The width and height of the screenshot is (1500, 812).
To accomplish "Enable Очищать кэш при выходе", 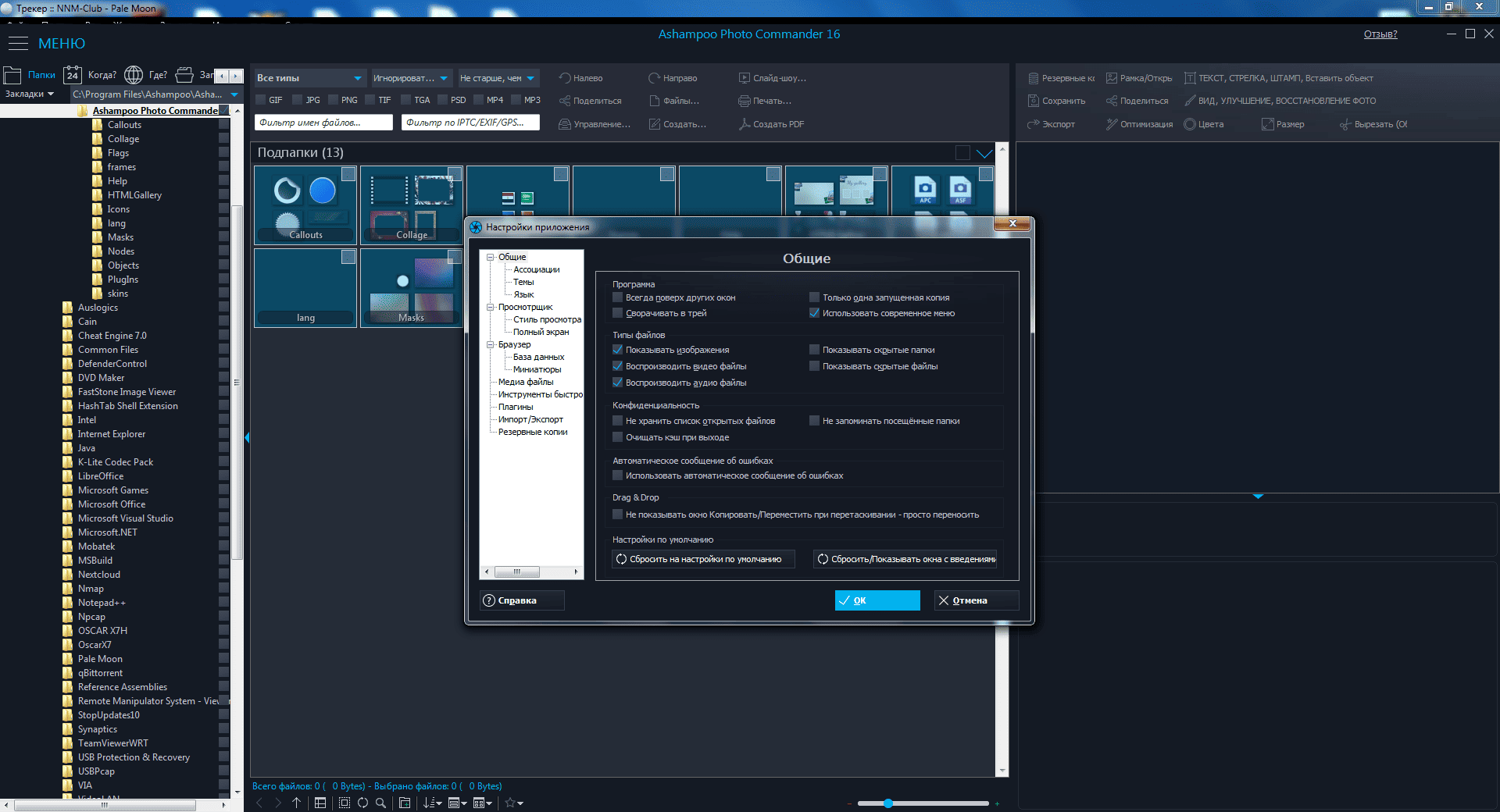I will point(618,437).
